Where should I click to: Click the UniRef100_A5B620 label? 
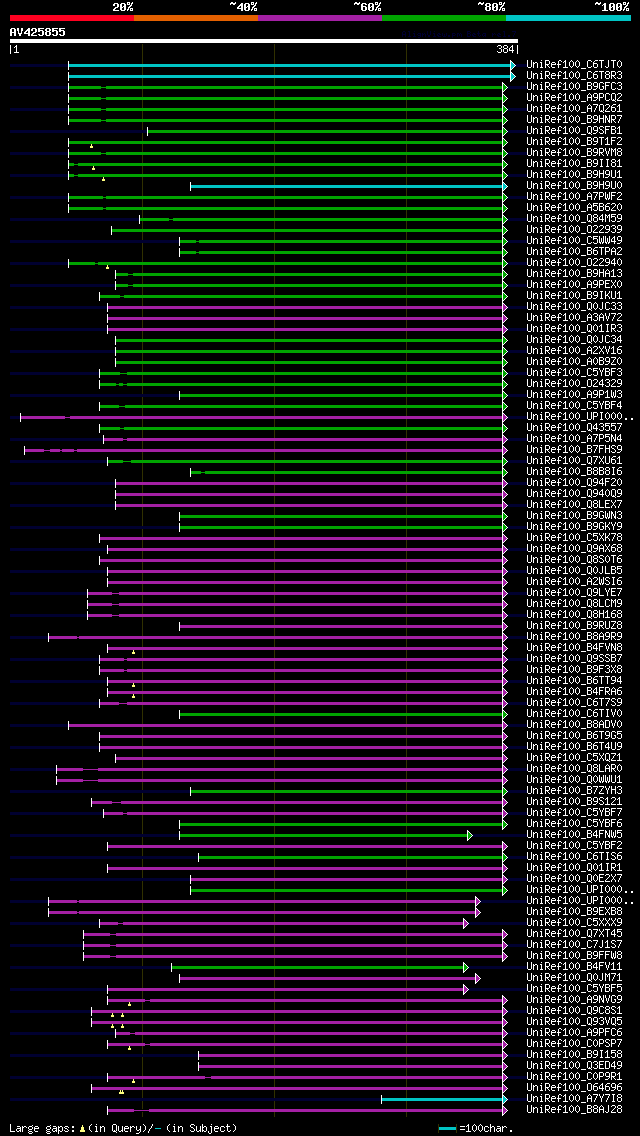pos(574,208)
